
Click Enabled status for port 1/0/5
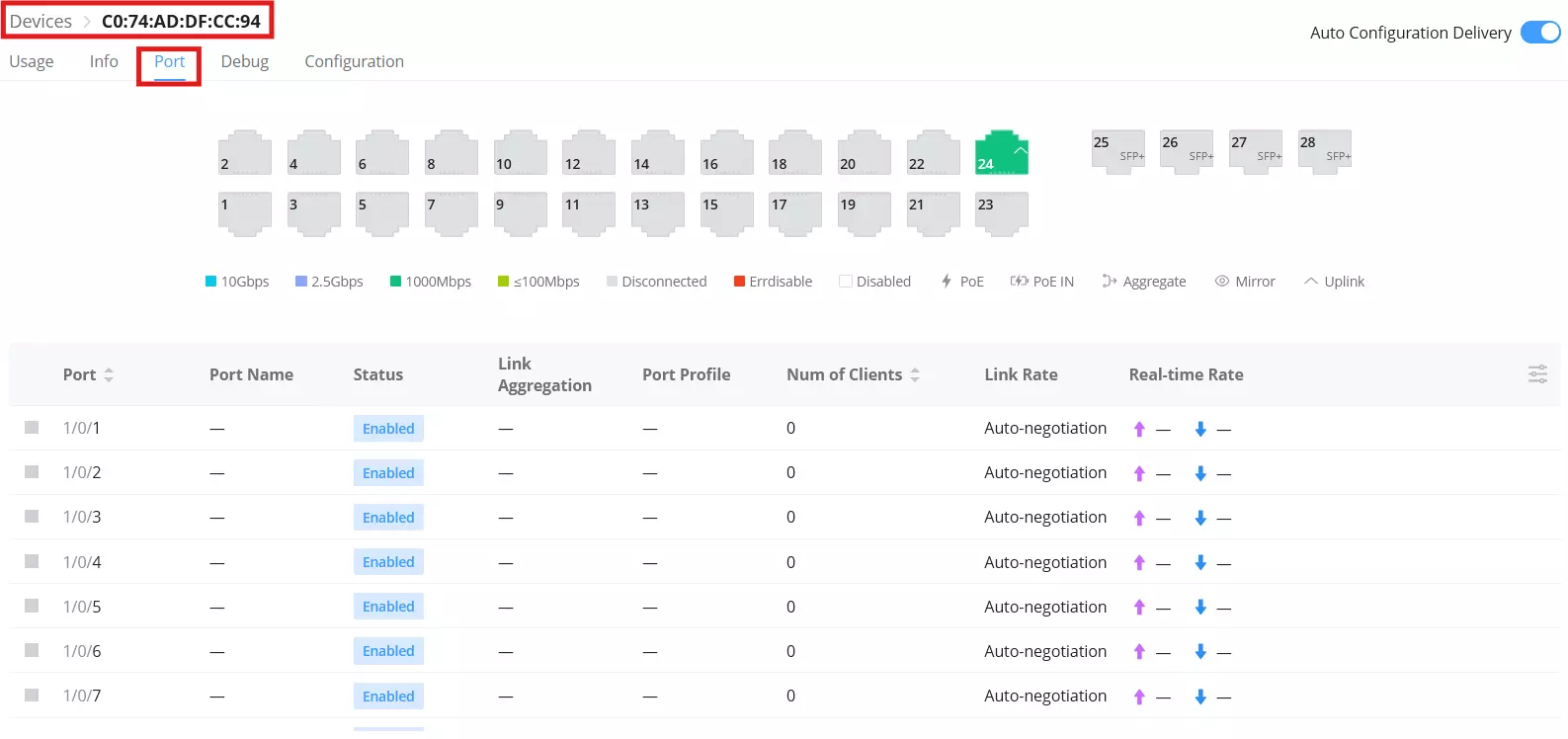[x=388, y=607]
